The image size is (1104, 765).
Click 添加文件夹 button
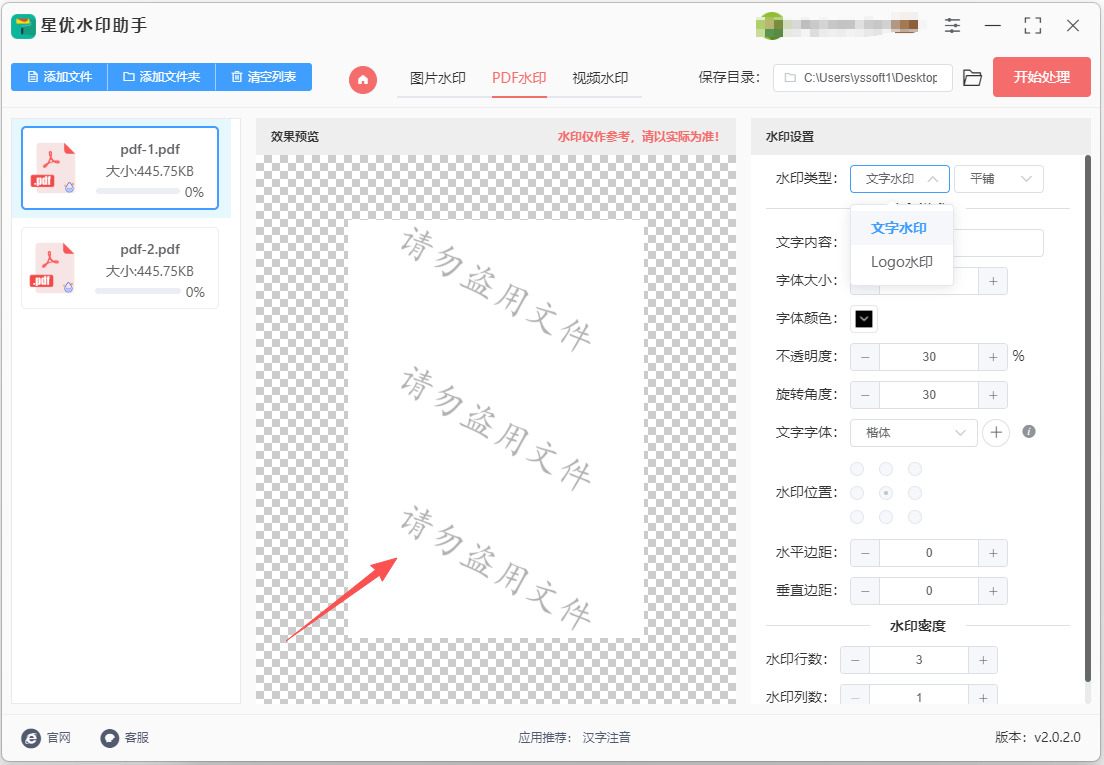coord(161,77)
